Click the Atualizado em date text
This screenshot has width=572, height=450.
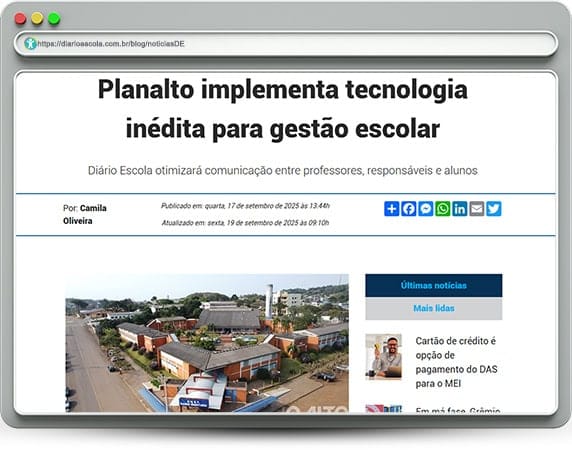pyautogui.click(x=246, y=222)
